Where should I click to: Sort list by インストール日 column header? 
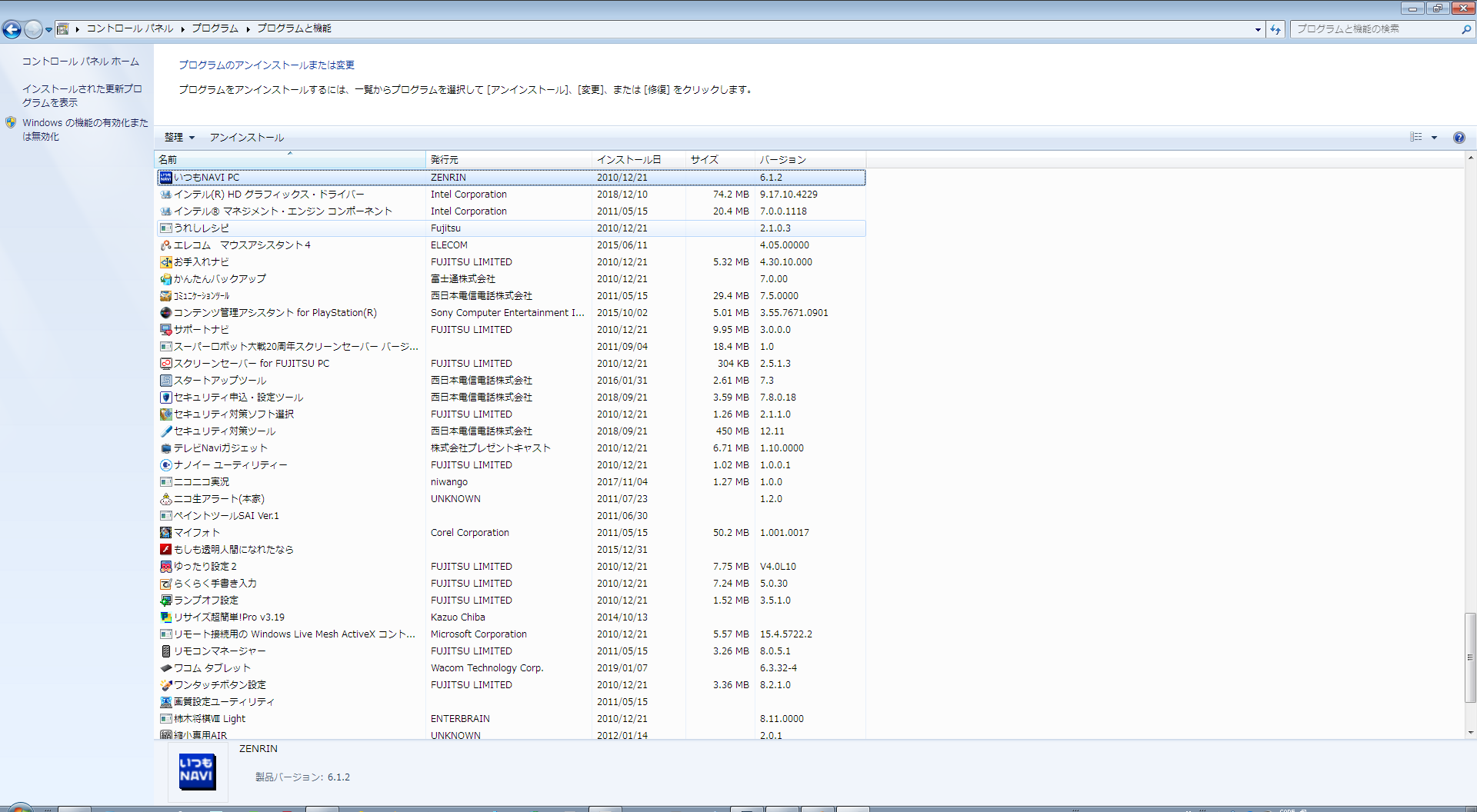pyautogui.click(x=628, y=159)
